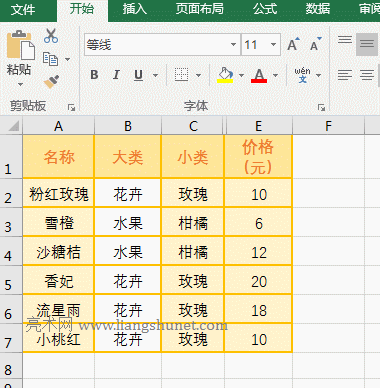
Task: Open the 页面布局 (Page Layout) tab
Action: click(x=200, y=9)
